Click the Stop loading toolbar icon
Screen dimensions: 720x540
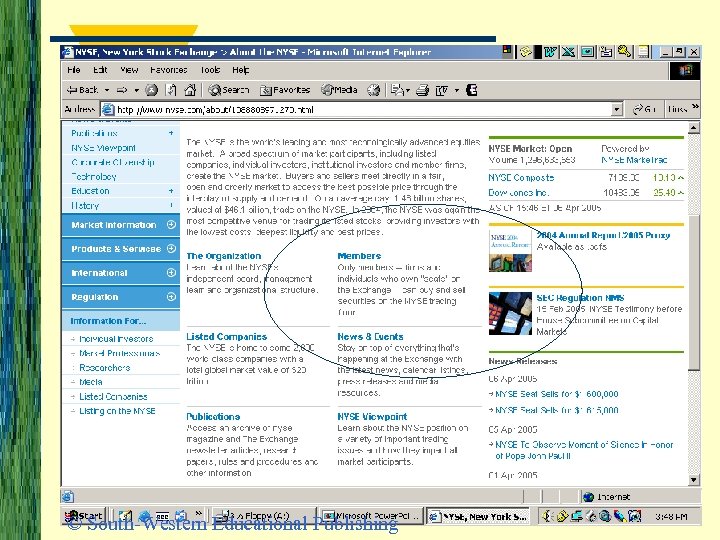click(151, 90)
